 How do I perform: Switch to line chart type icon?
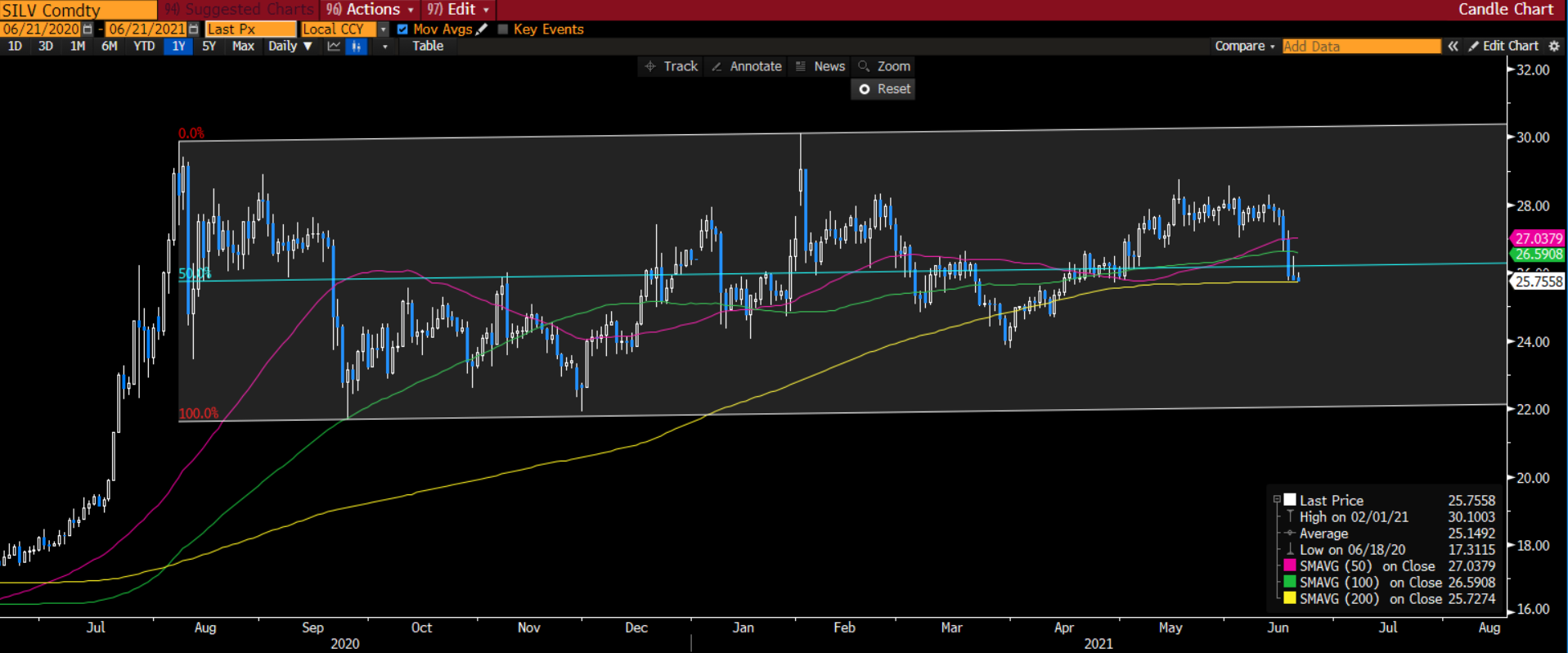click(334, 47)
